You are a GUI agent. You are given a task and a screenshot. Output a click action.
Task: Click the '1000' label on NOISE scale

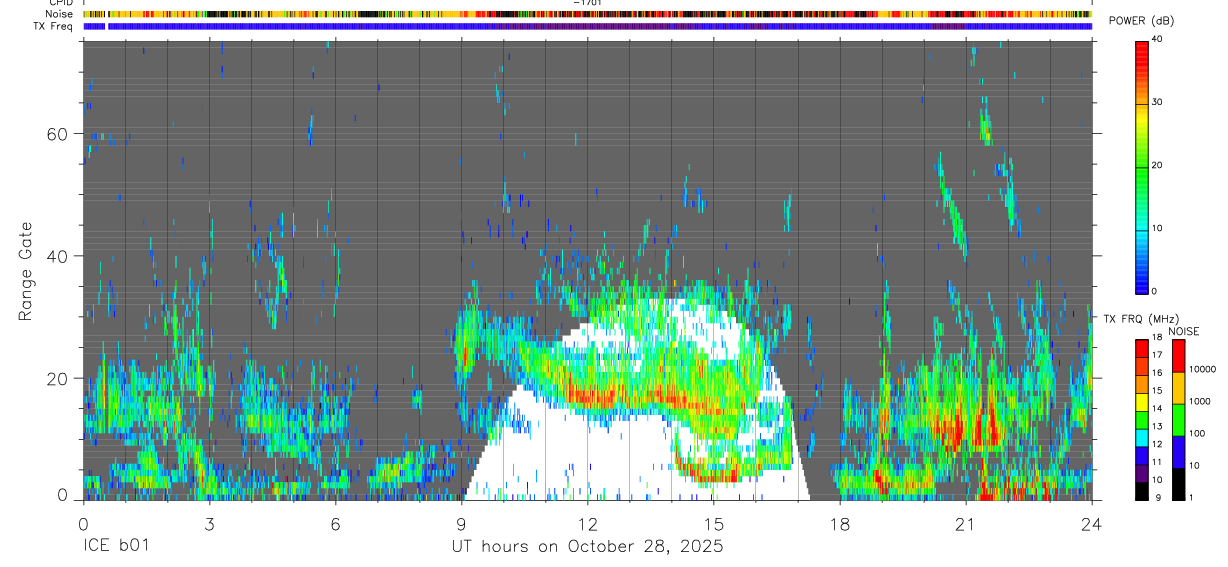click(x=1201, y=401)
